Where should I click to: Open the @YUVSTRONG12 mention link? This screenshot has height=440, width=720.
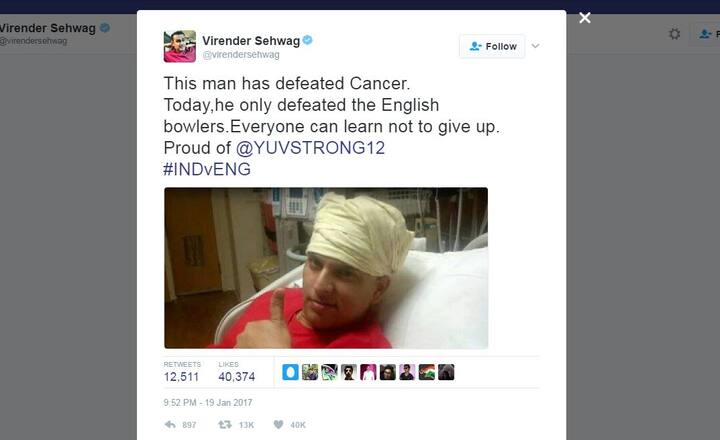tap(310, 148)
